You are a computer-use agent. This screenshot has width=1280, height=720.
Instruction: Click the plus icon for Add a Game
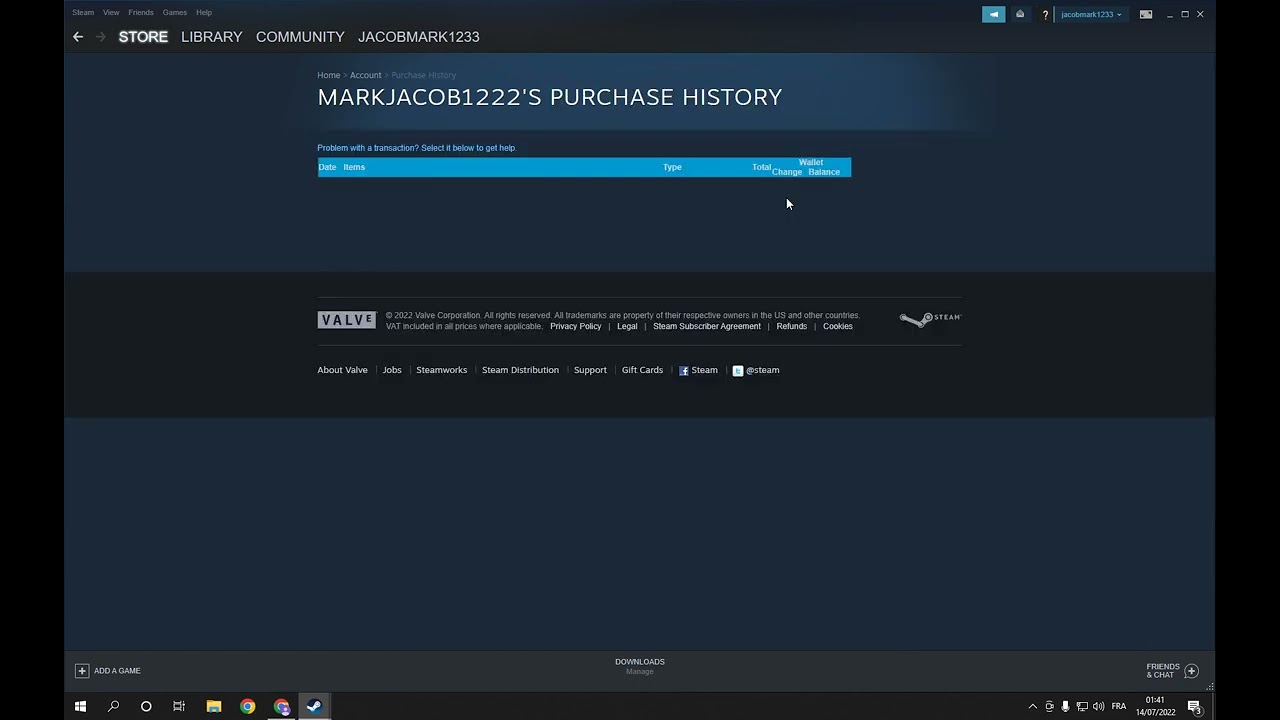pyautogui.click(x=82, y=671)
